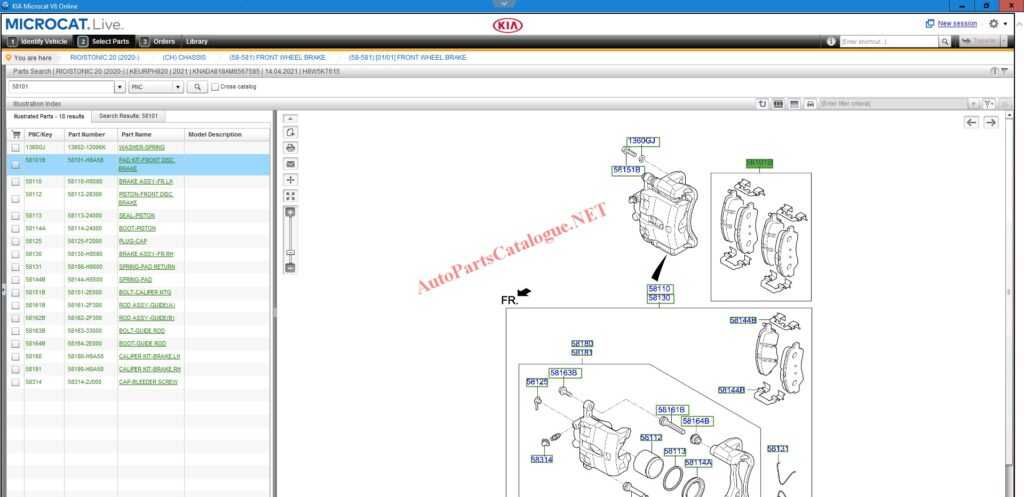
Task: Select the pan/move tool icon
Action: [x=290, y=179]
